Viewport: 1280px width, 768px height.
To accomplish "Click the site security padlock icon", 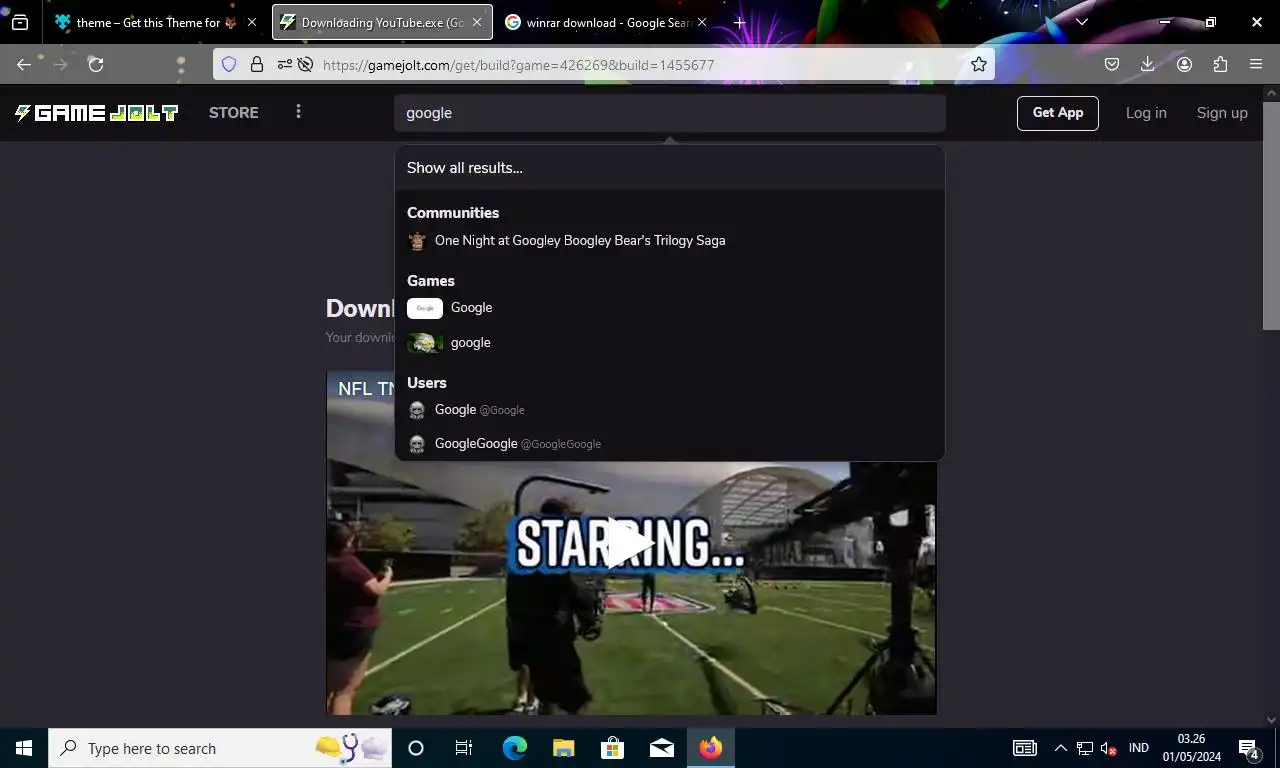I will (257, 64).
